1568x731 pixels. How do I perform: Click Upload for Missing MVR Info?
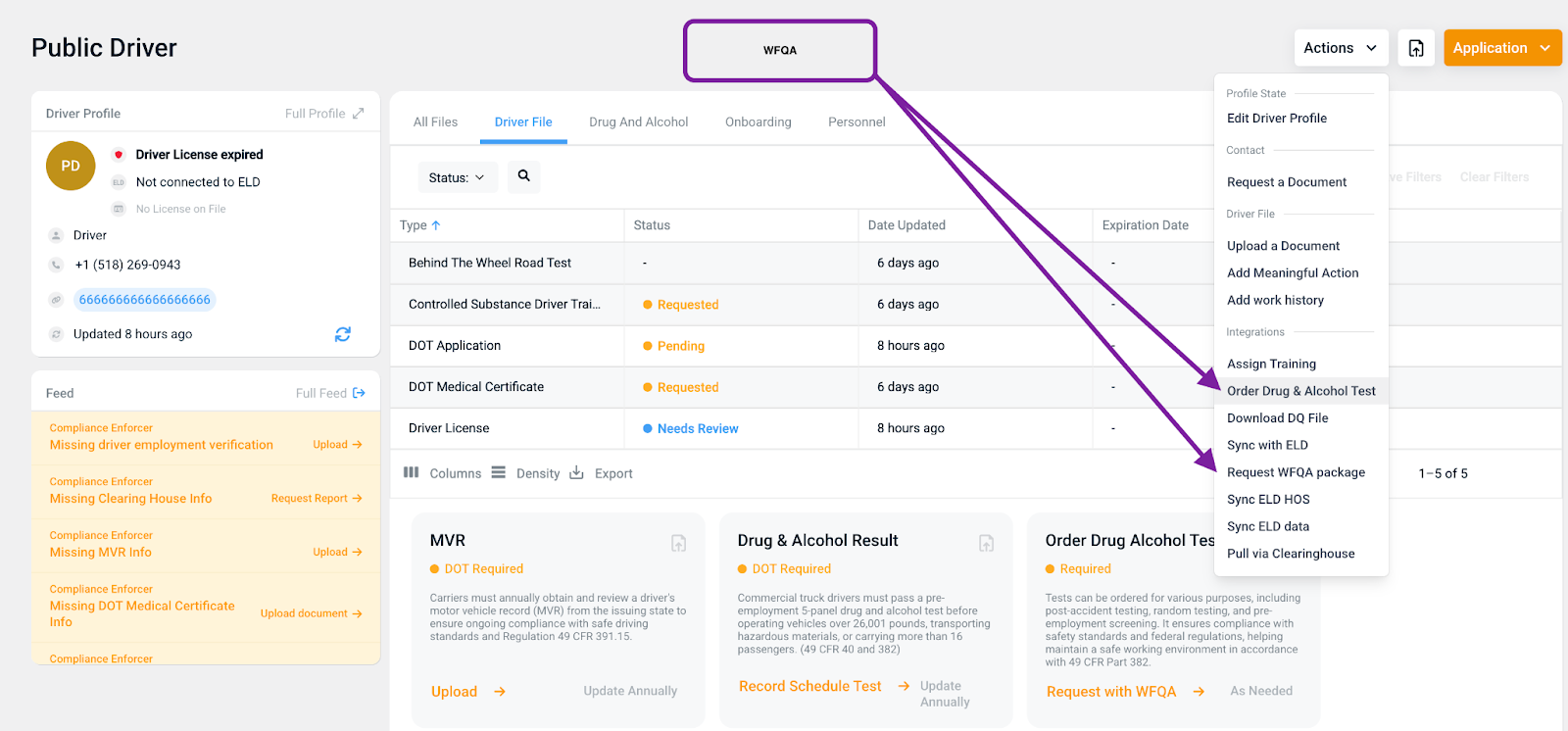[x=336, y=553]
